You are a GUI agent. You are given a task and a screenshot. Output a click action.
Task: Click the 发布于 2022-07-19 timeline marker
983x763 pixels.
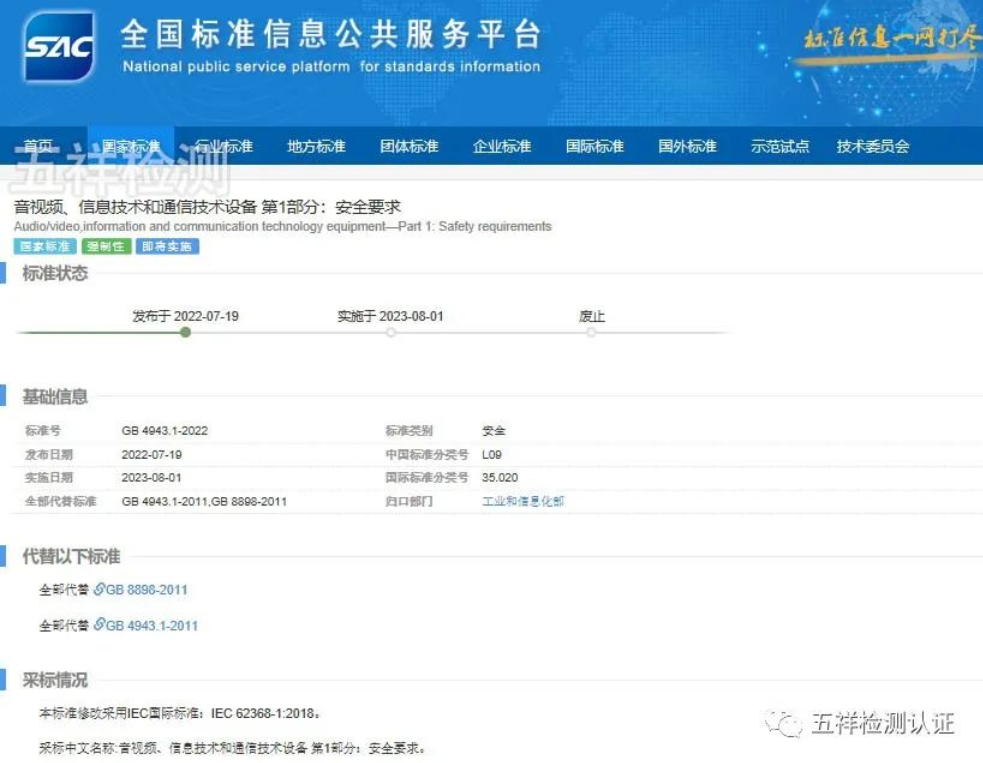pos(185,332)
